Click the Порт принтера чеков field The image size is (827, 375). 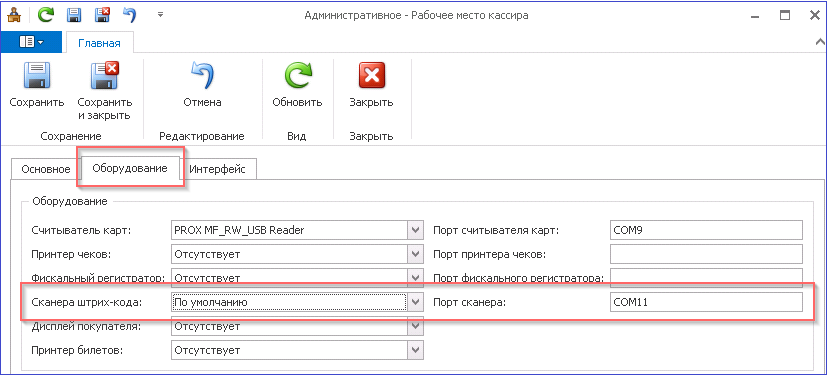coord(706,254)
